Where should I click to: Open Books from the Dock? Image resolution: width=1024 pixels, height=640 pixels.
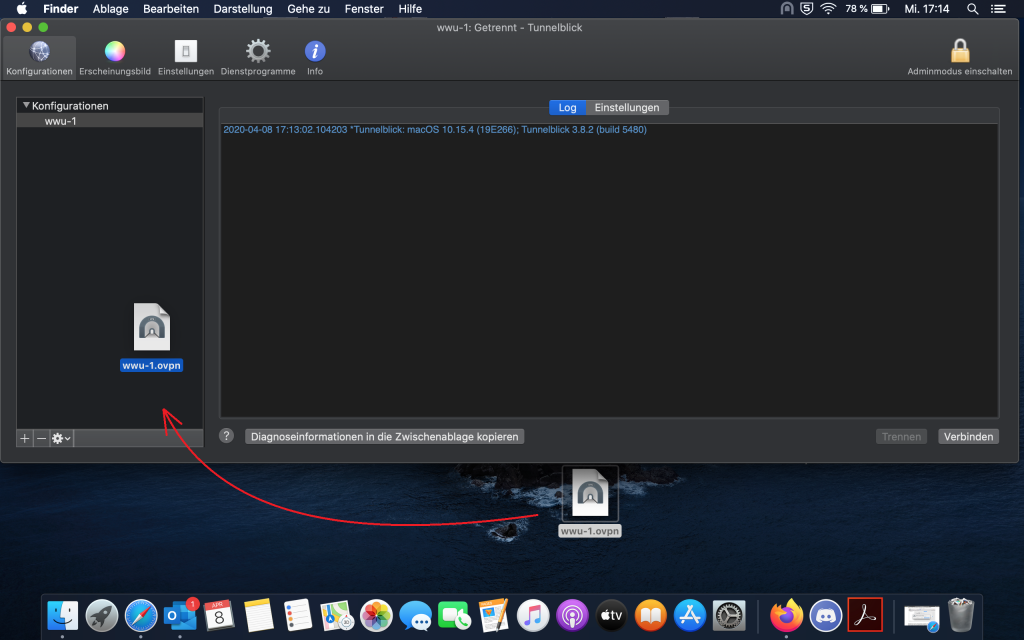click(x=650, y=615)
